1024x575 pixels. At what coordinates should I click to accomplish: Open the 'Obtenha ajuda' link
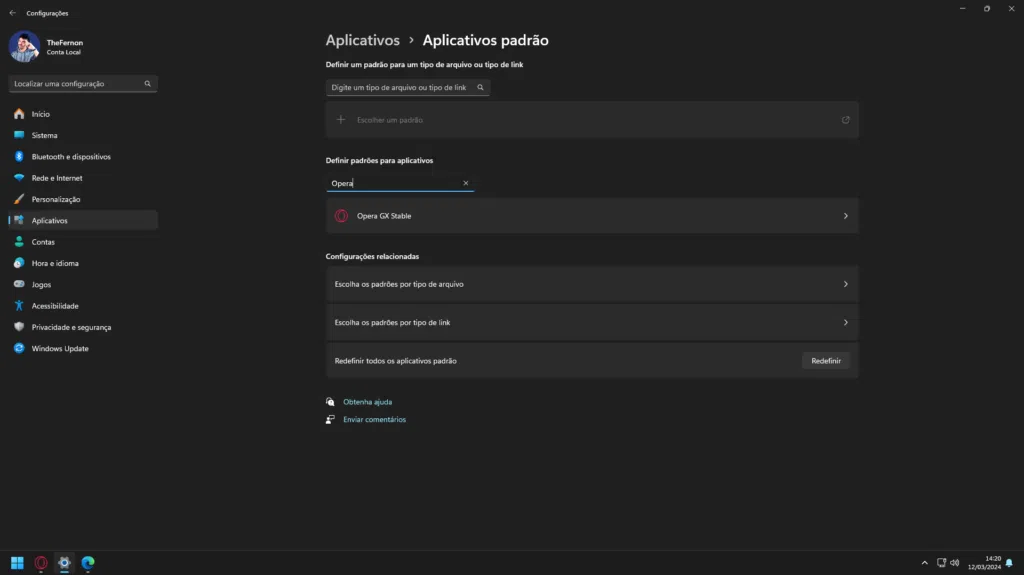pos(368,402)
